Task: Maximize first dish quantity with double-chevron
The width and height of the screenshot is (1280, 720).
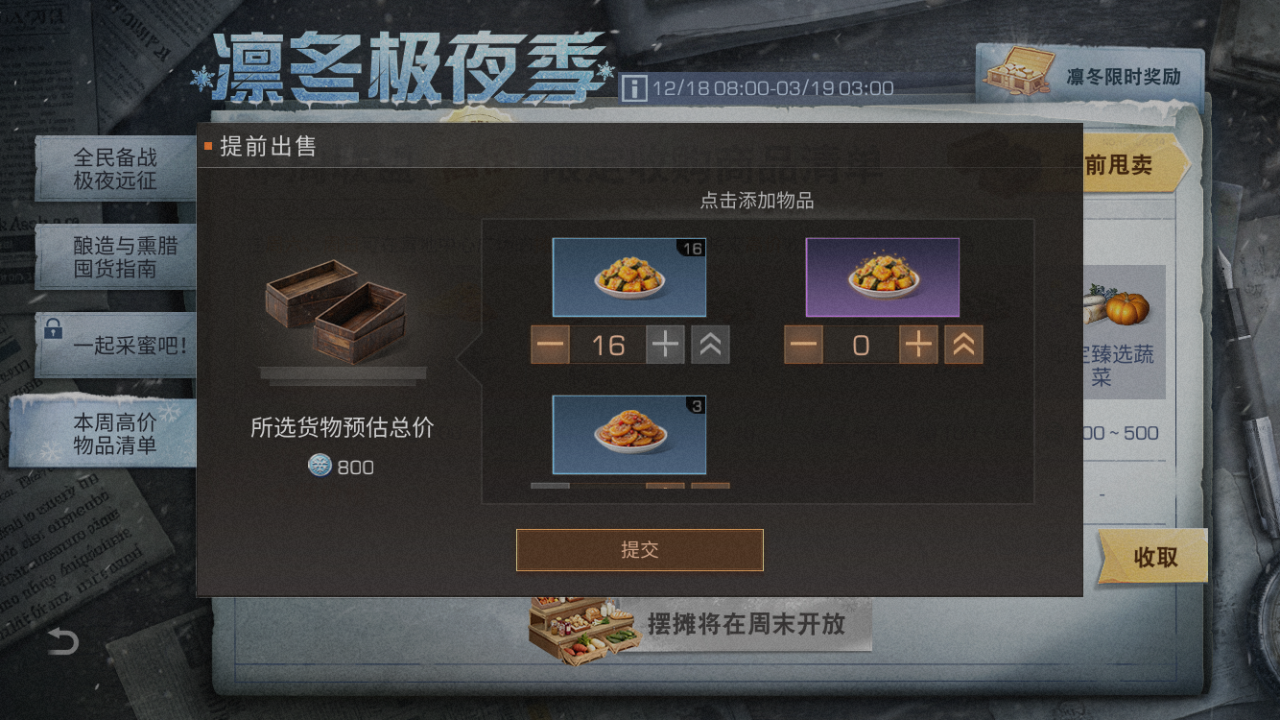Action: pyautogui.click(x=711, y=345)
